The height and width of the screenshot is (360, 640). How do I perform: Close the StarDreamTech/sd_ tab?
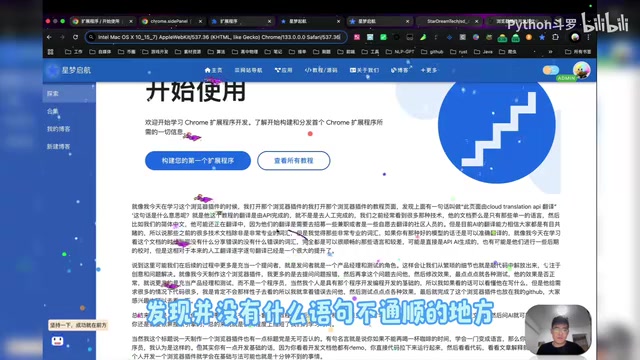(x=477, y=21)
